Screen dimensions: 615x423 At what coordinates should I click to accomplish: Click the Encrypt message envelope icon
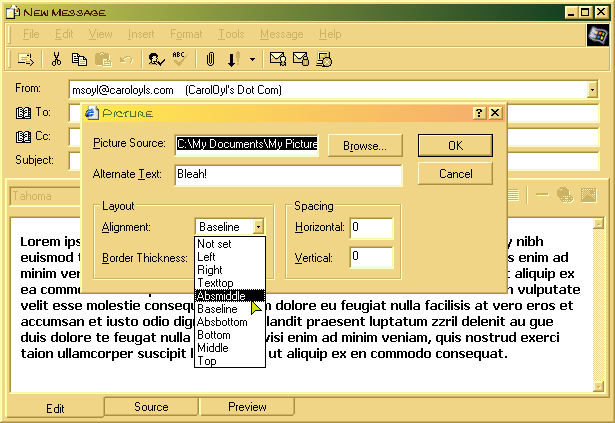[x=301, y=59]
